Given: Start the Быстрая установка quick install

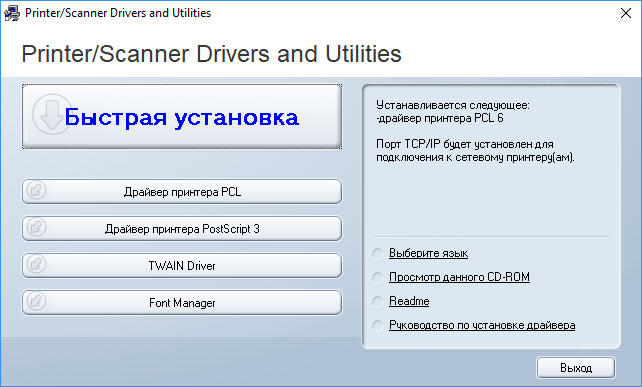Looking at the screenshot, I should click(182, 117).
